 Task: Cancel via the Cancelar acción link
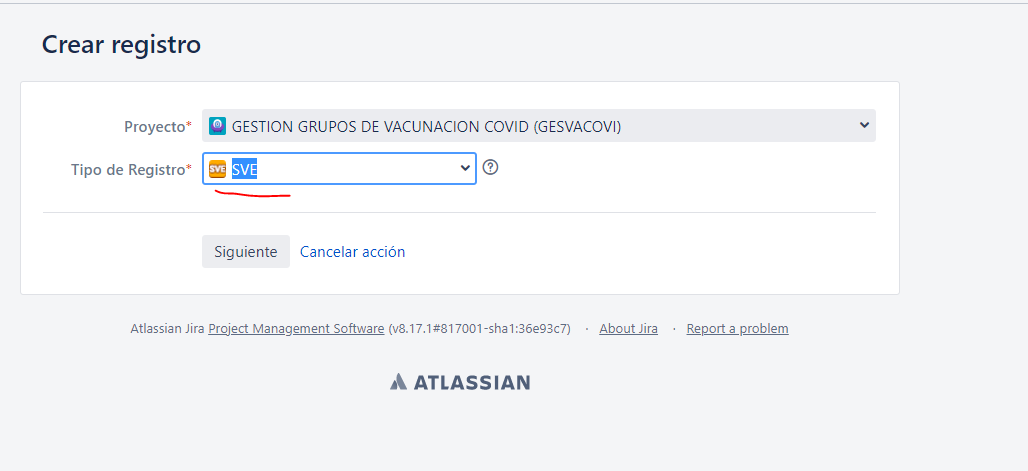(x=353, y=252)
